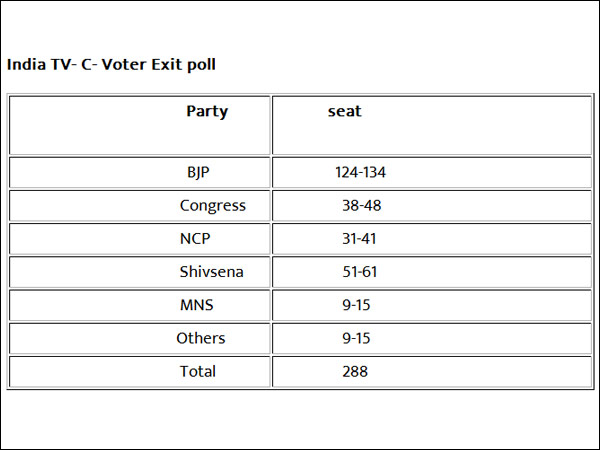Select the "Party" column header cell

click(x=207, y=112)
